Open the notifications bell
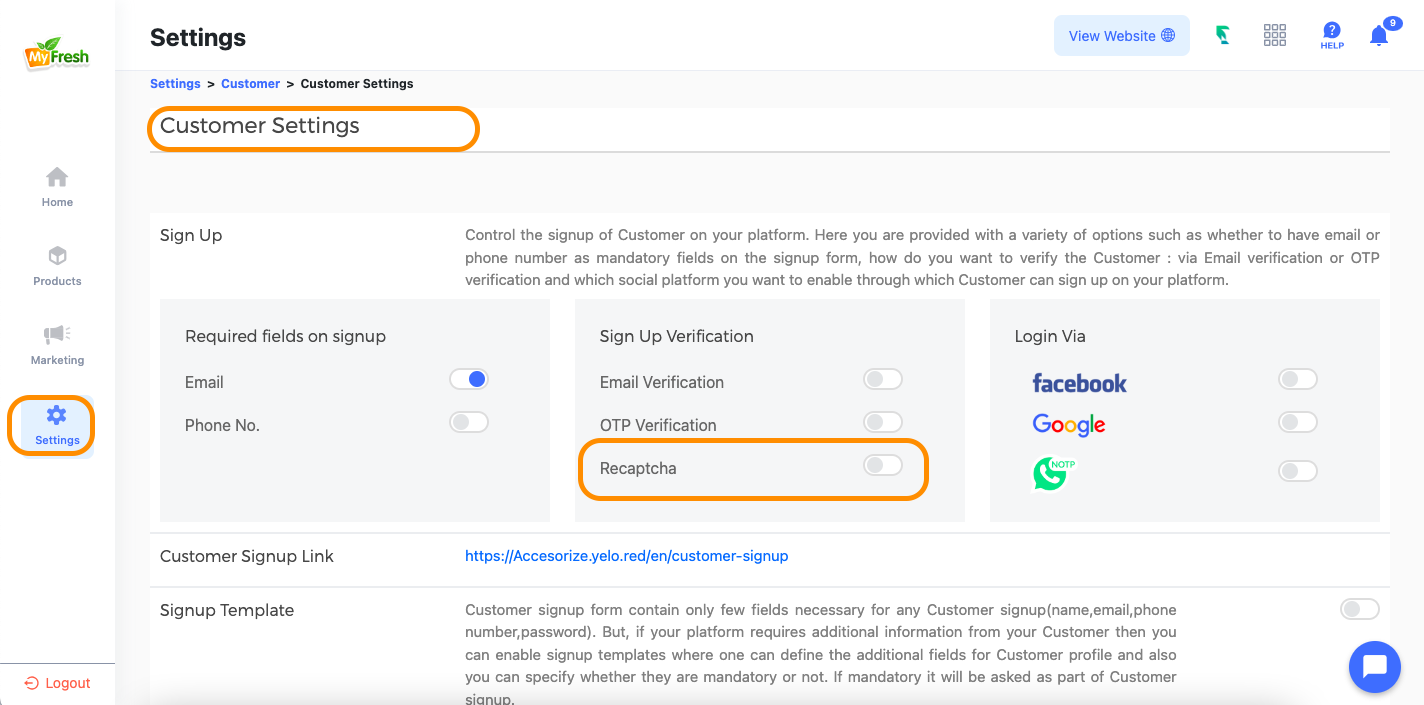 [1379, 35]
